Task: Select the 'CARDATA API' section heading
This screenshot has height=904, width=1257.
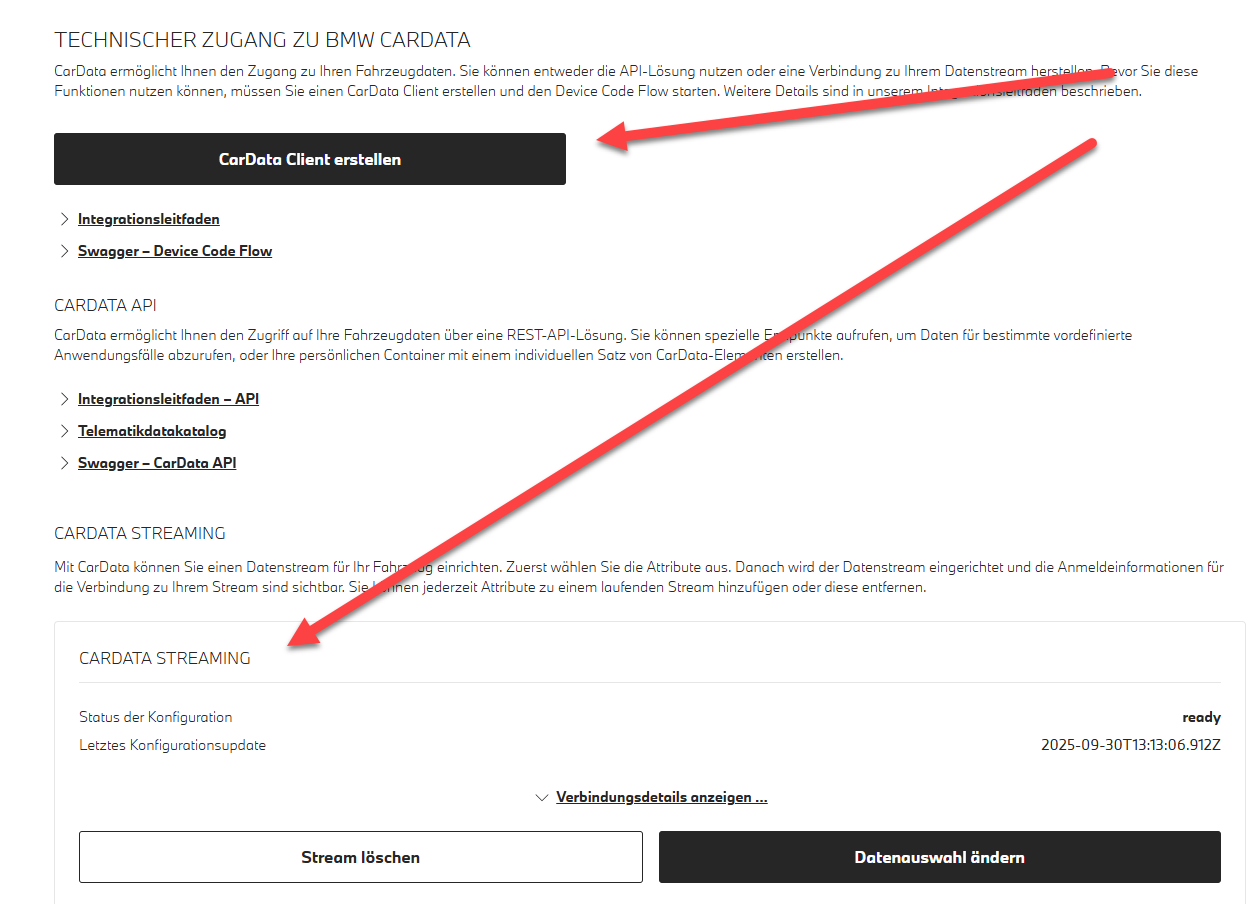Action: pyautogui.click(x=105, y=305)
